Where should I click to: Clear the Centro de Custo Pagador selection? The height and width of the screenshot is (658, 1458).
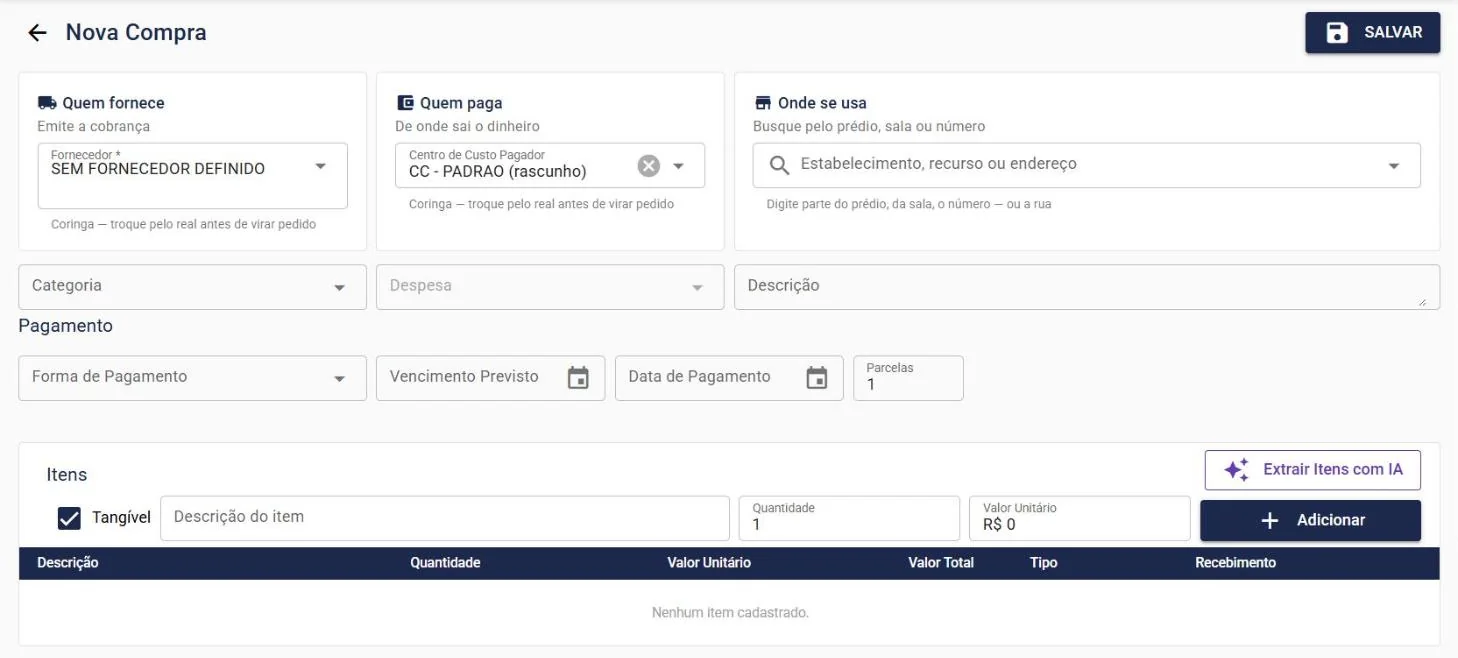pos(649,166)
